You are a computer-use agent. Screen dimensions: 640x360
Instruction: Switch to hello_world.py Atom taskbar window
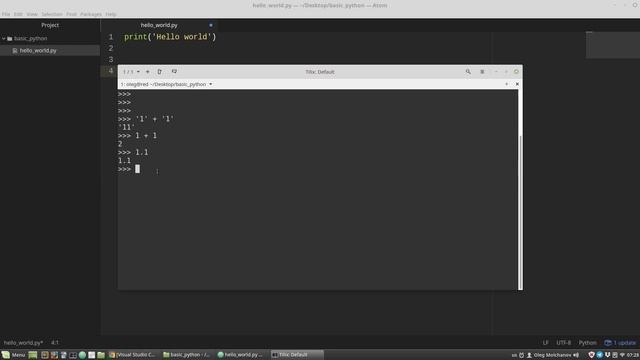240,355
